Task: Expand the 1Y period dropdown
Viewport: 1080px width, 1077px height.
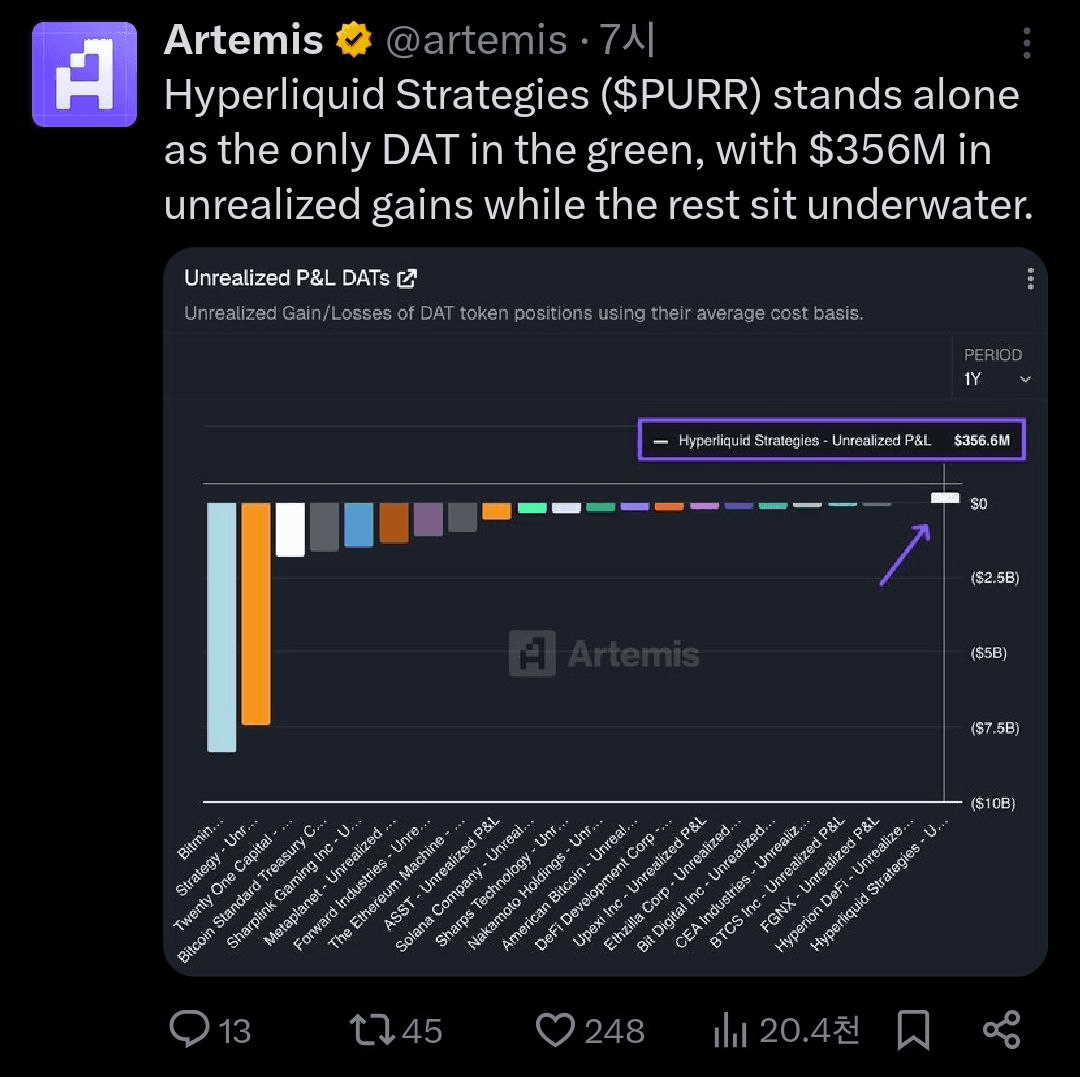Action: tap(996, 379)
